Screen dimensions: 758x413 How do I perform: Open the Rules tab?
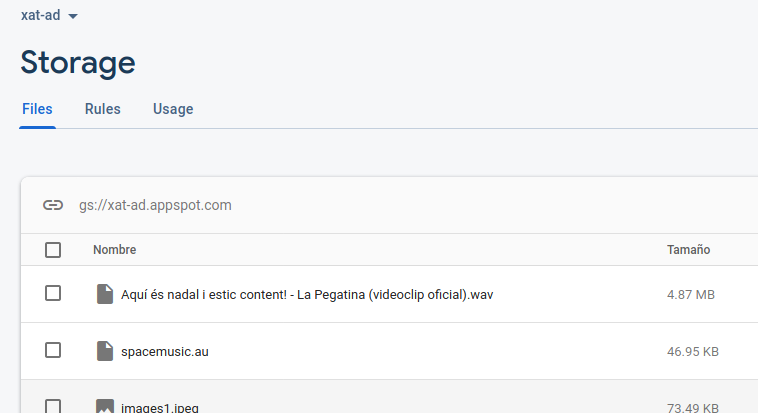[102, 109]
